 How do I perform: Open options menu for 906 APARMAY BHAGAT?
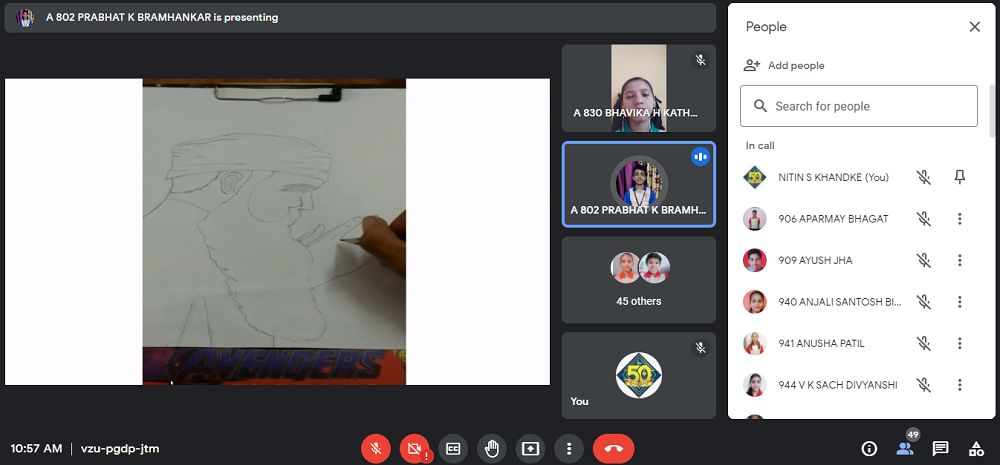point(959,219)
